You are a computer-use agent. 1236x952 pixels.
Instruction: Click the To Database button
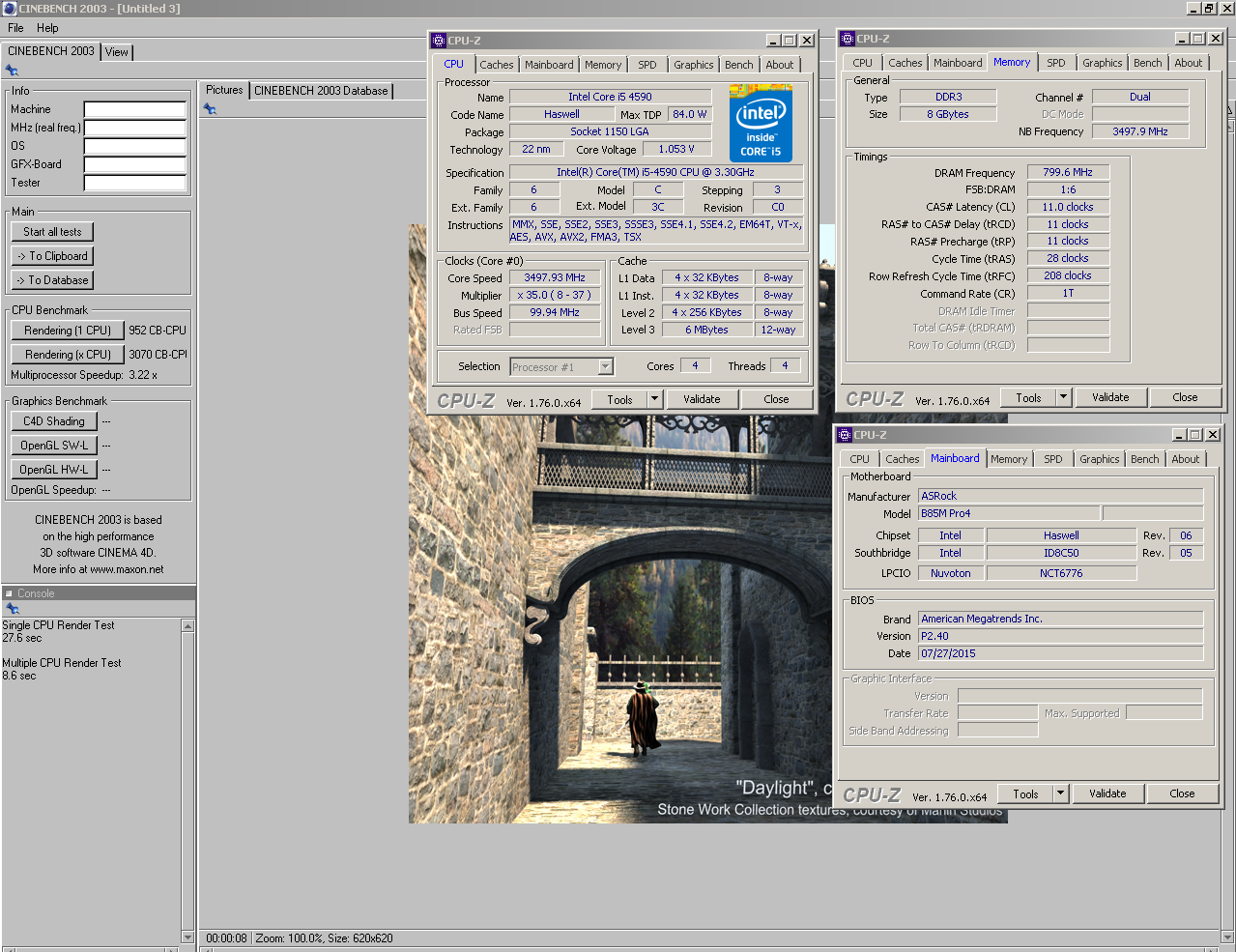[53, 280]
